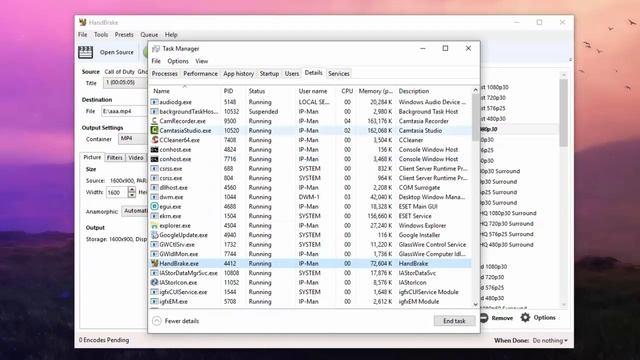Switch to the Startup tab
This screenshot has width=640, height=360.
269,73
